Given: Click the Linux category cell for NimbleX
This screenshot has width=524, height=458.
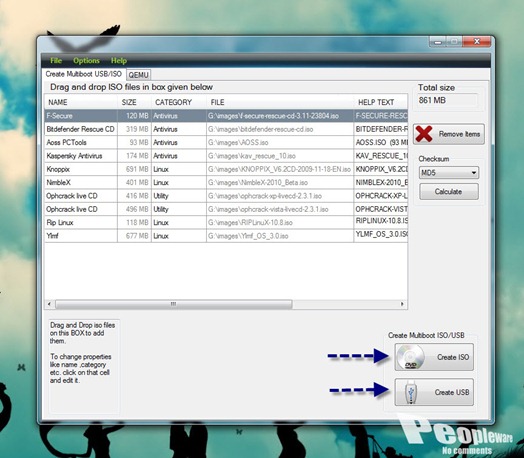Looking at the screenshot, I should click(x=179, y=182).
